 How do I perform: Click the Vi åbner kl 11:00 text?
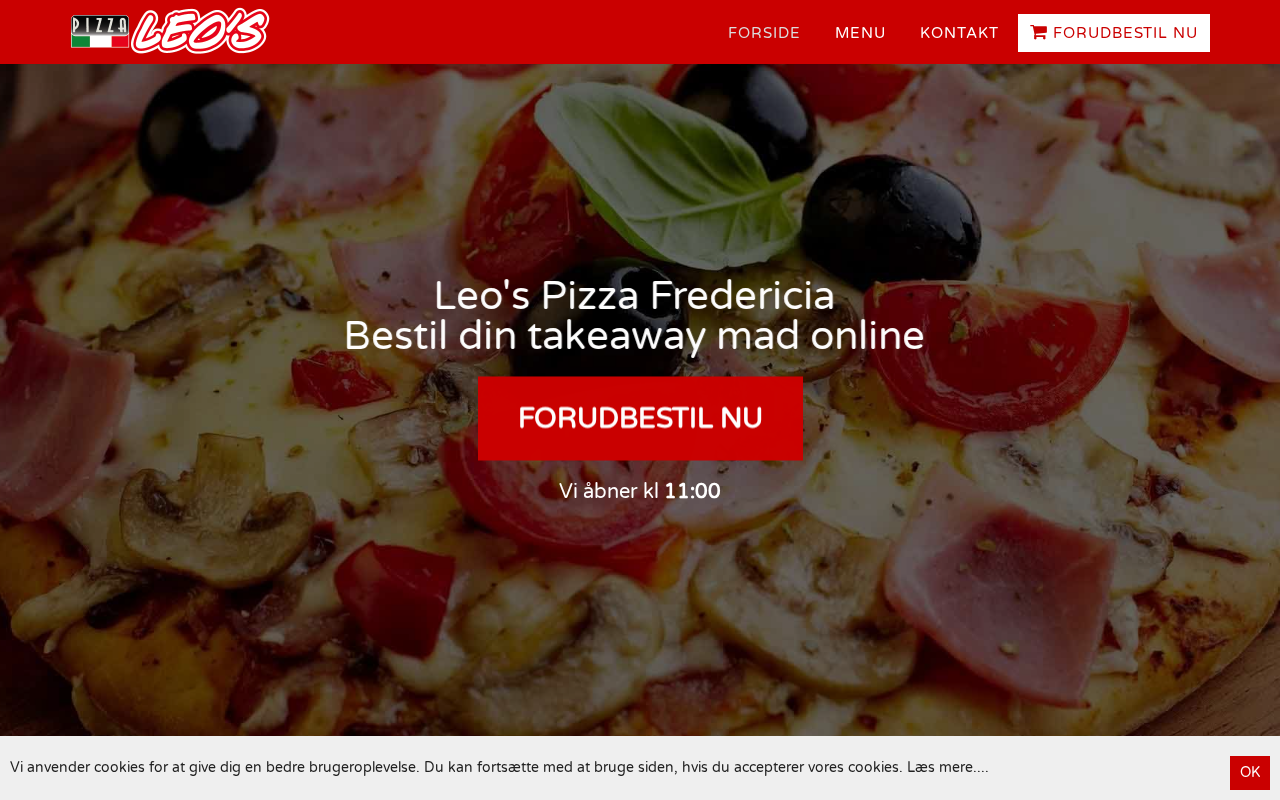[x=640, y=491]
